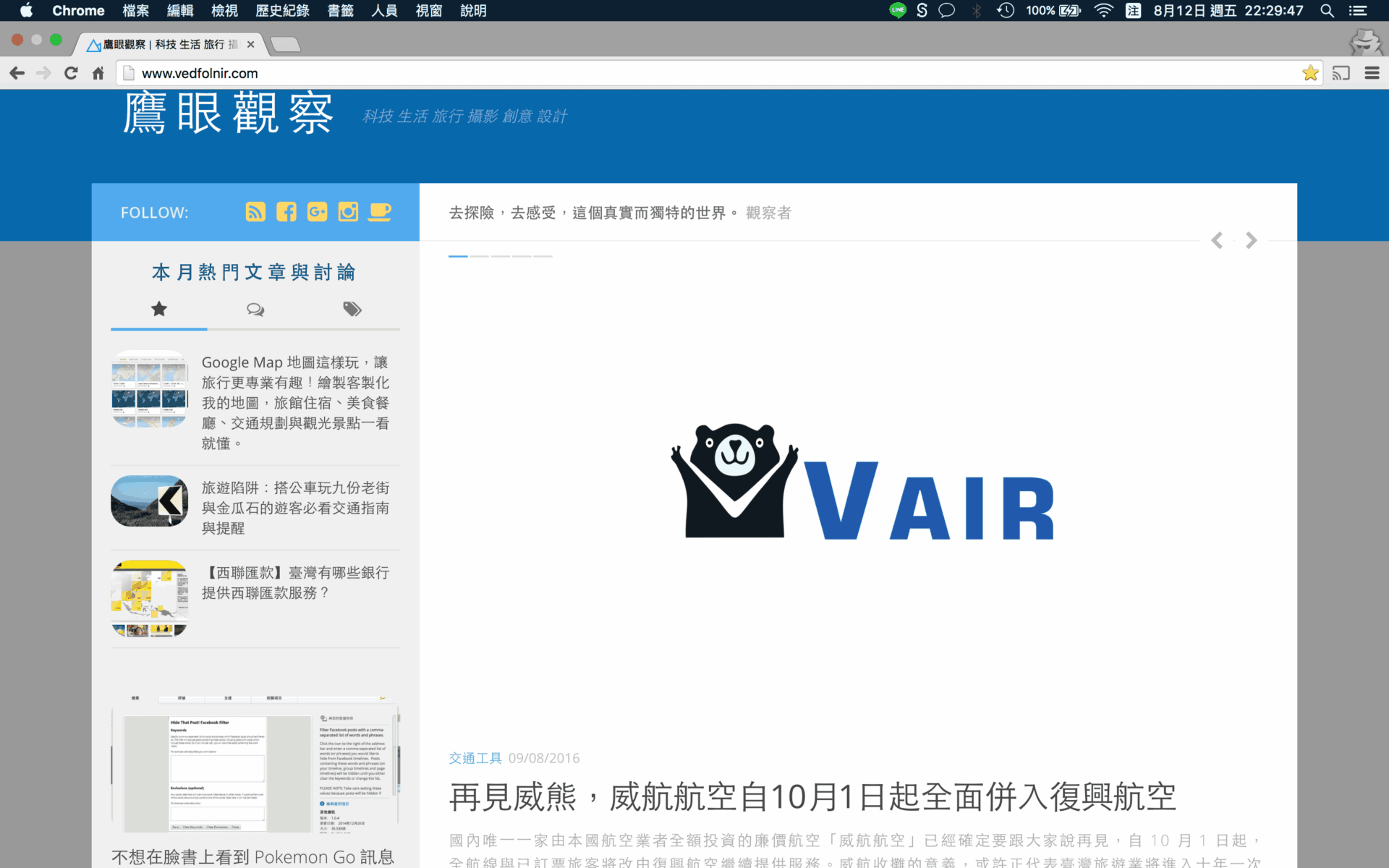This screenshot has width=1389, height=868.
Task: Open the LINE menu bar icon
Action: (x=898, y=10)
